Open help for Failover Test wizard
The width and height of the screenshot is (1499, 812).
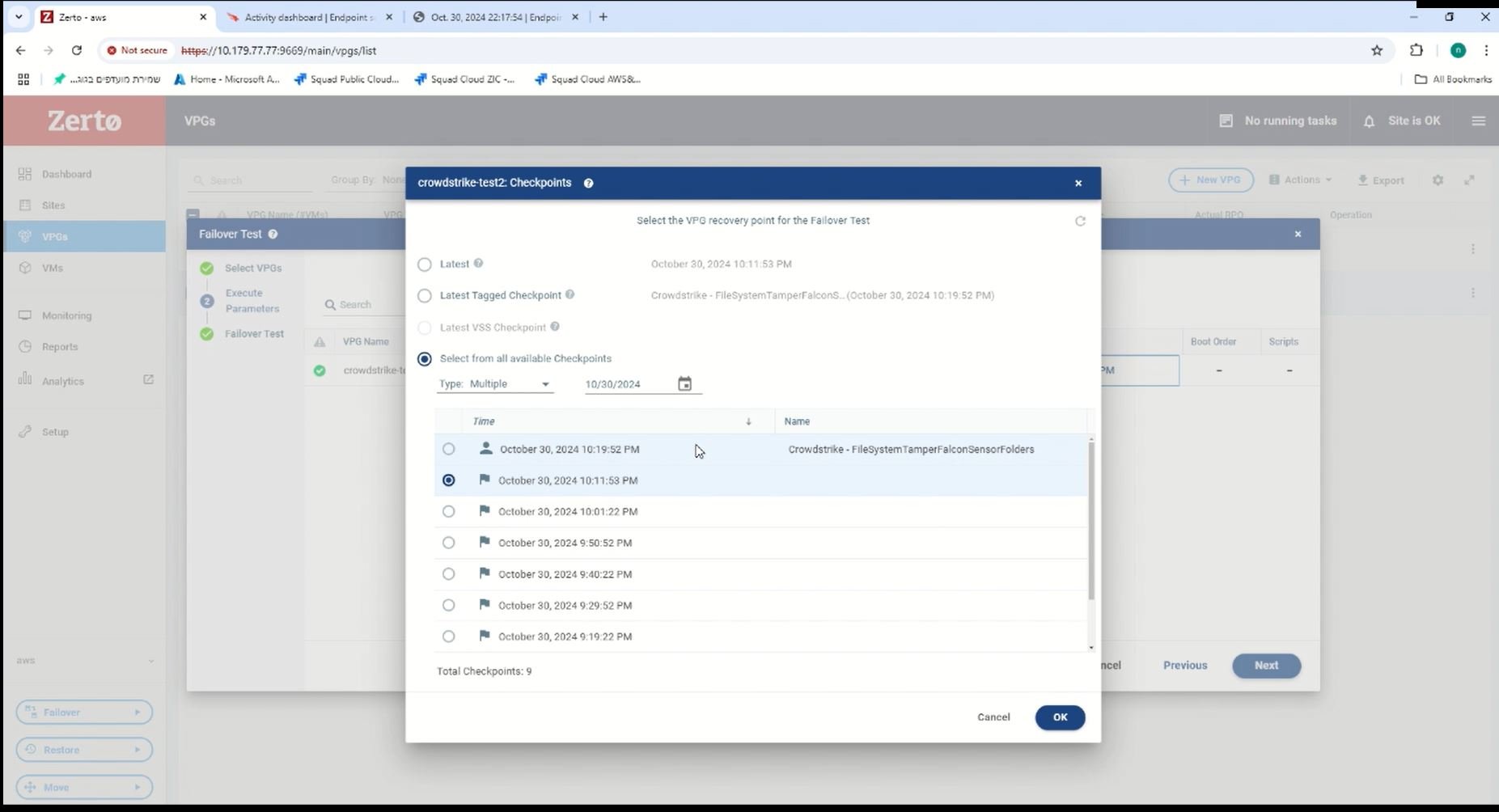coord(273,235)
